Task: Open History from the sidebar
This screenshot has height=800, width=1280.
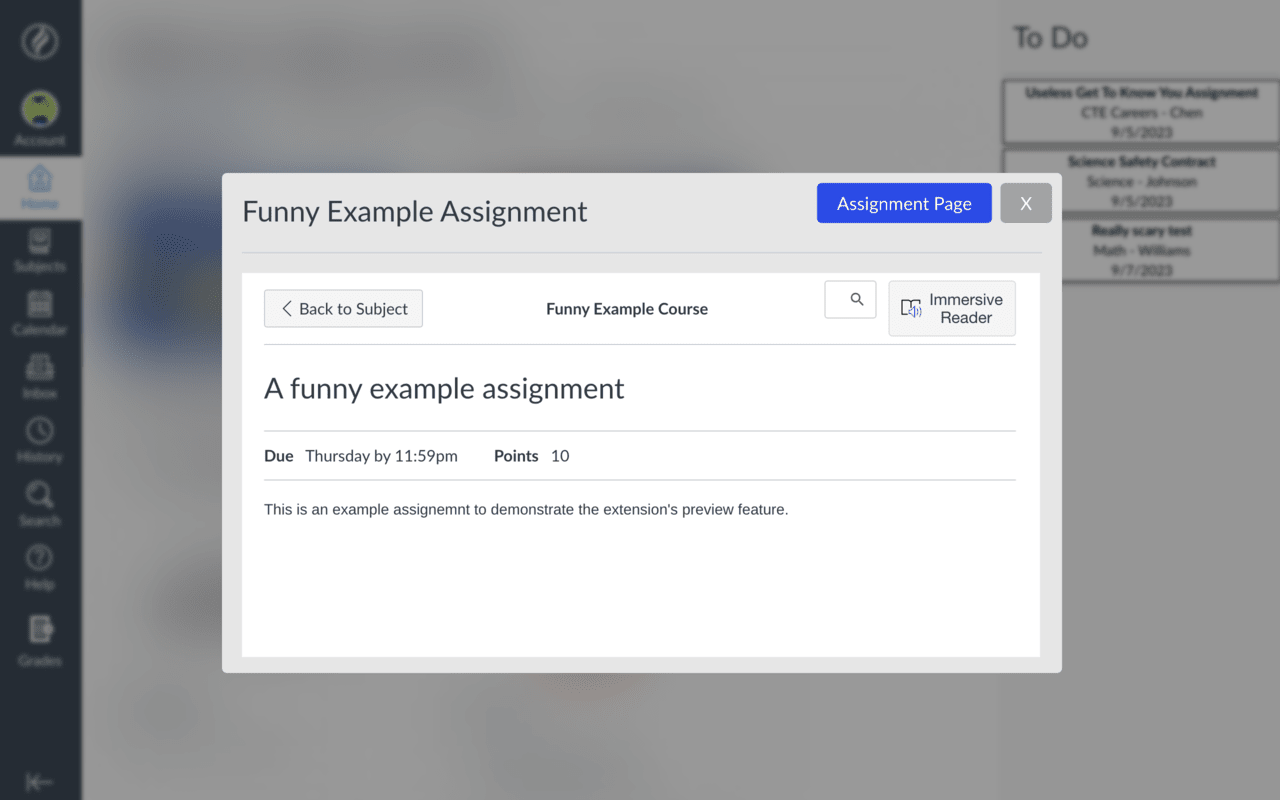Action: coord(40,440)
